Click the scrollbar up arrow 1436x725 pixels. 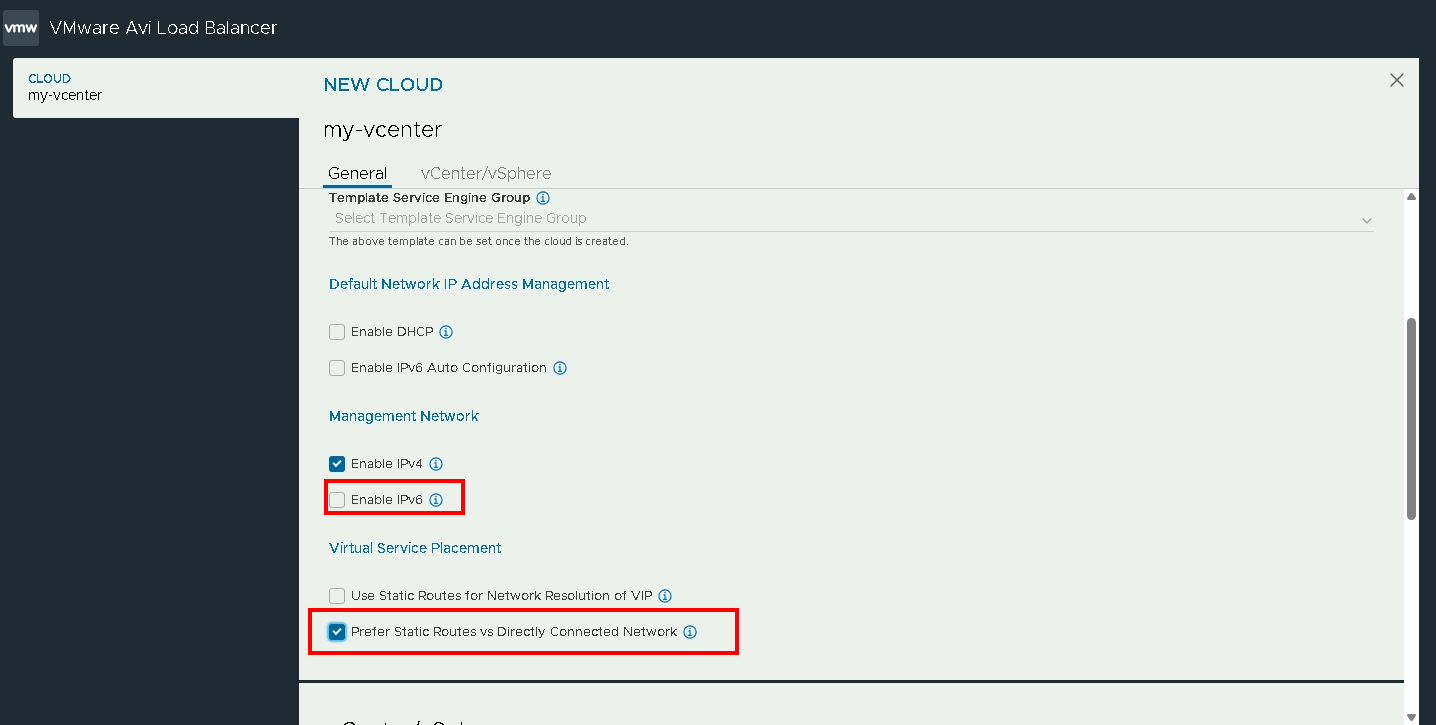point(1411,197)
